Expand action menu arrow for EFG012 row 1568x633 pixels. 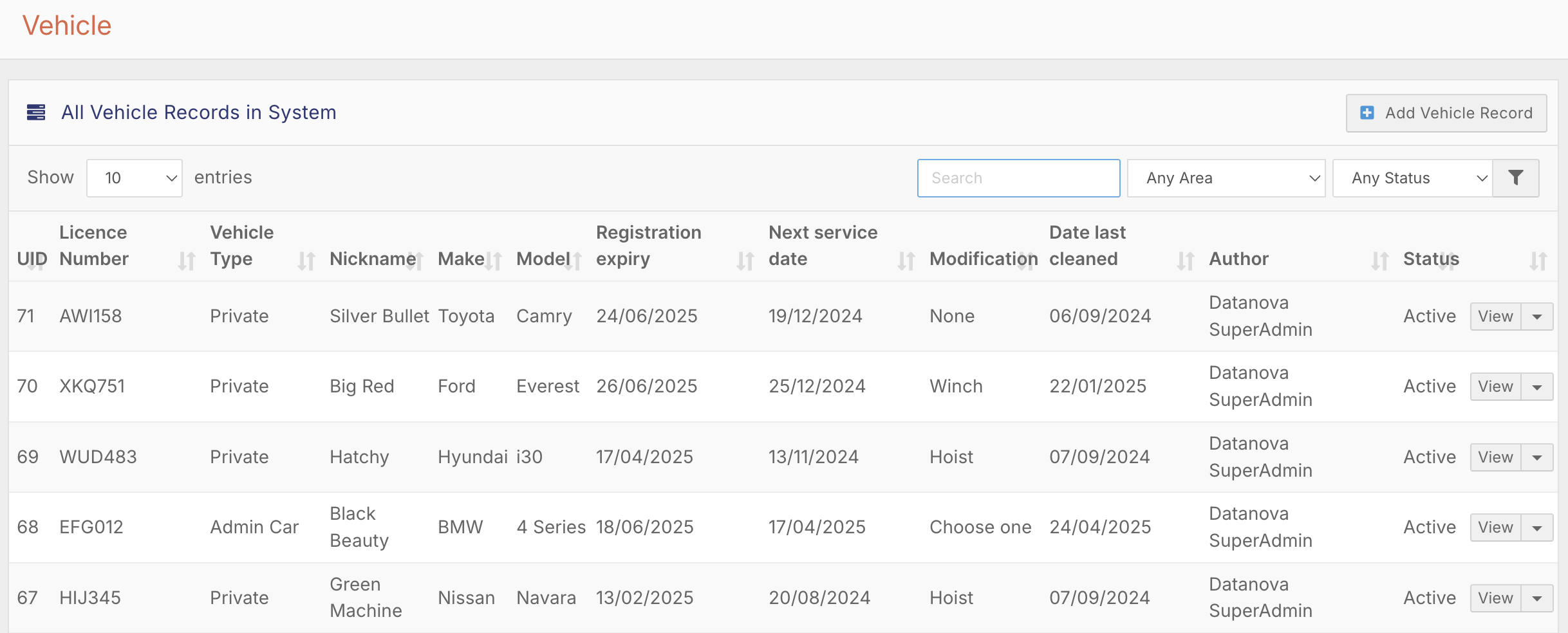[1537, 527]
